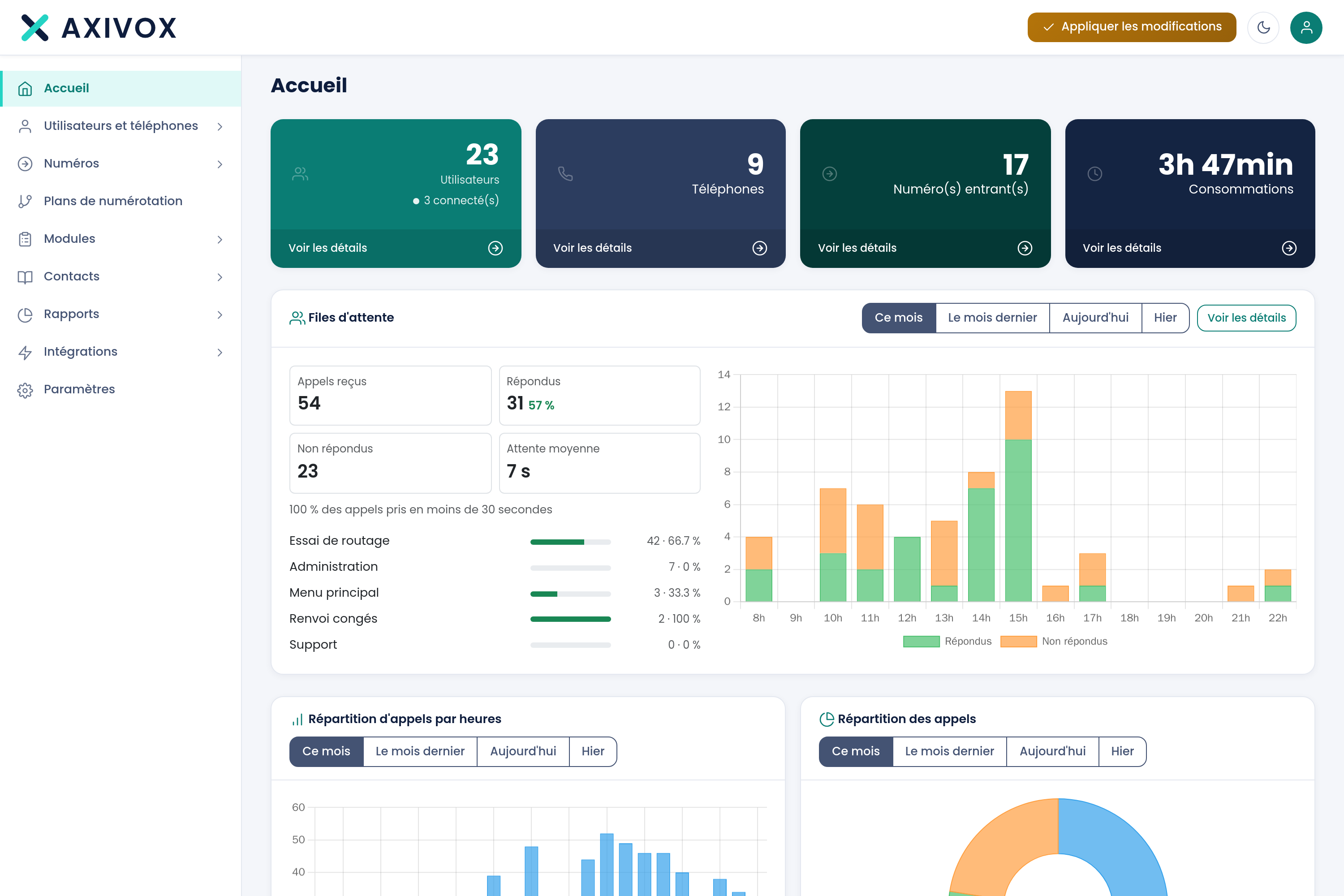
Task: Click the Répondus 31 stat box
Action: (x=599, y=396)
